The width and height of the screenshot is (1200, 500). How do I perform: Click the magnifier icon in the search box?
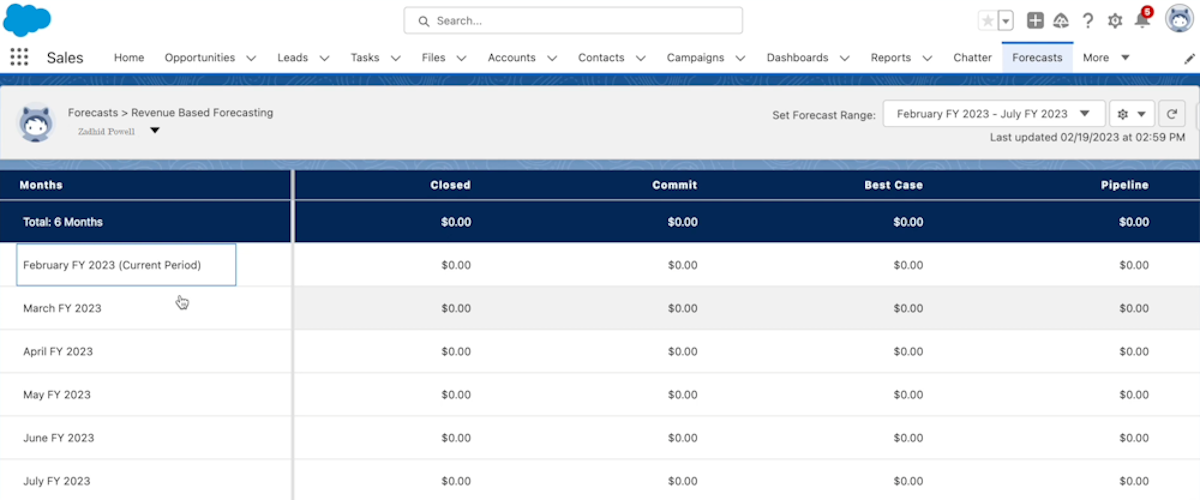(x=423, y=20)
